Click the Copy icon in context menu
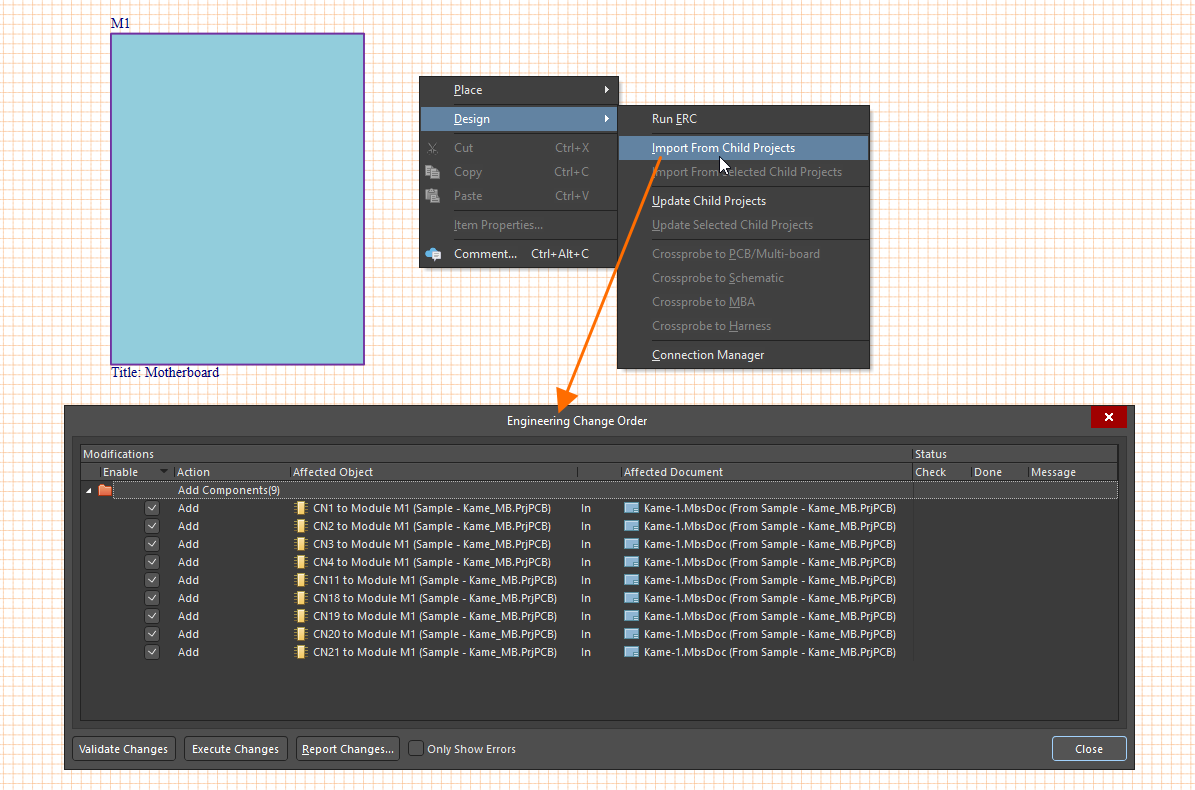Viewport: 1195px width, 790px height. (x=433, y=172)
